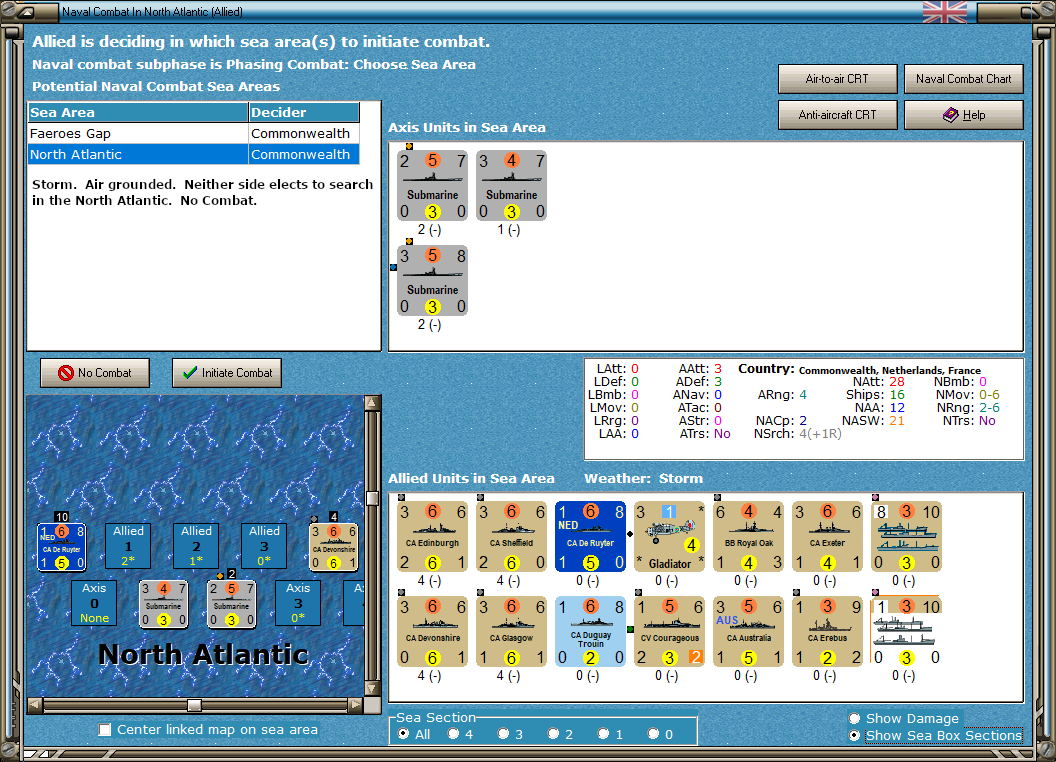Select sea section 1 radio button

point(604,734)
